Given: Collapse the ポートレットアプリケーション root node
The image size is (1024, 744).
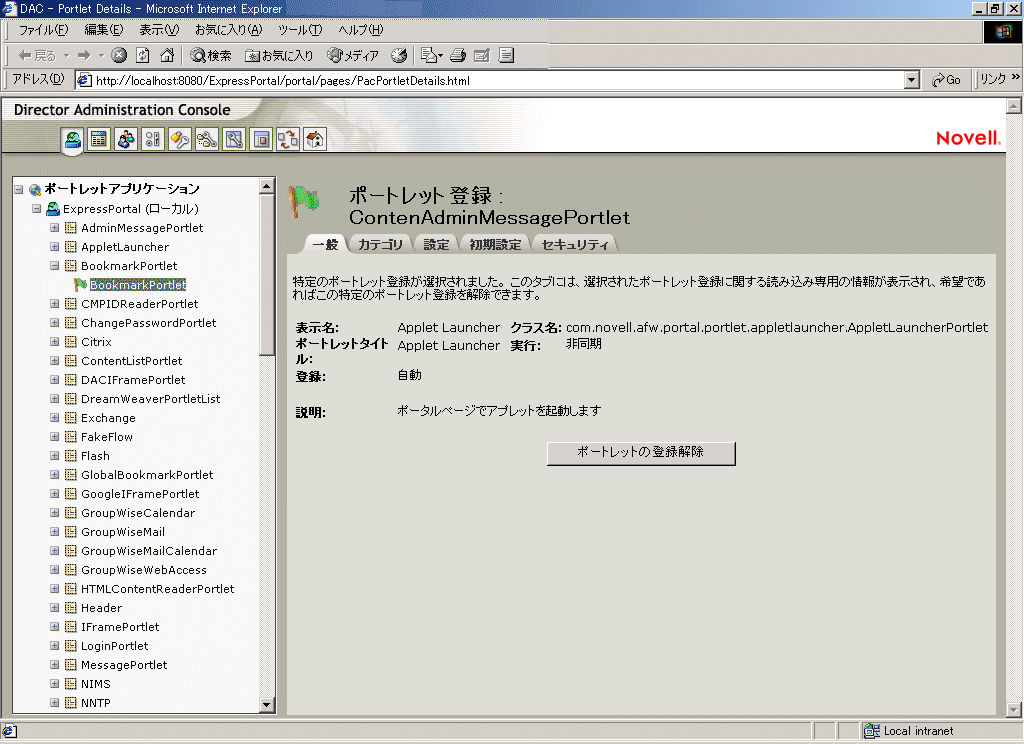Looking at the screenshot, I should (19, 189).
